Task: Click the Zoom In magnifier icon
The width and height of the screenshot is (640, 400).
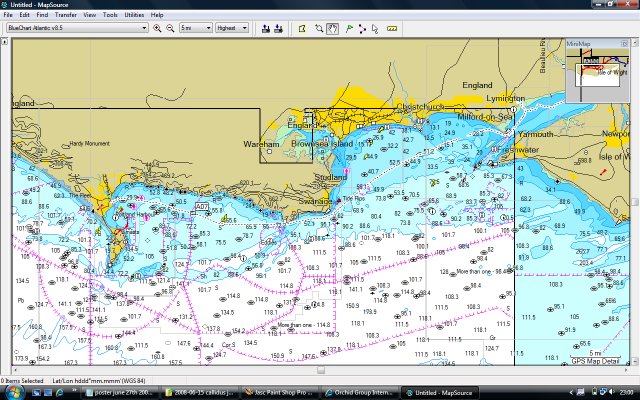Action: 158,28
